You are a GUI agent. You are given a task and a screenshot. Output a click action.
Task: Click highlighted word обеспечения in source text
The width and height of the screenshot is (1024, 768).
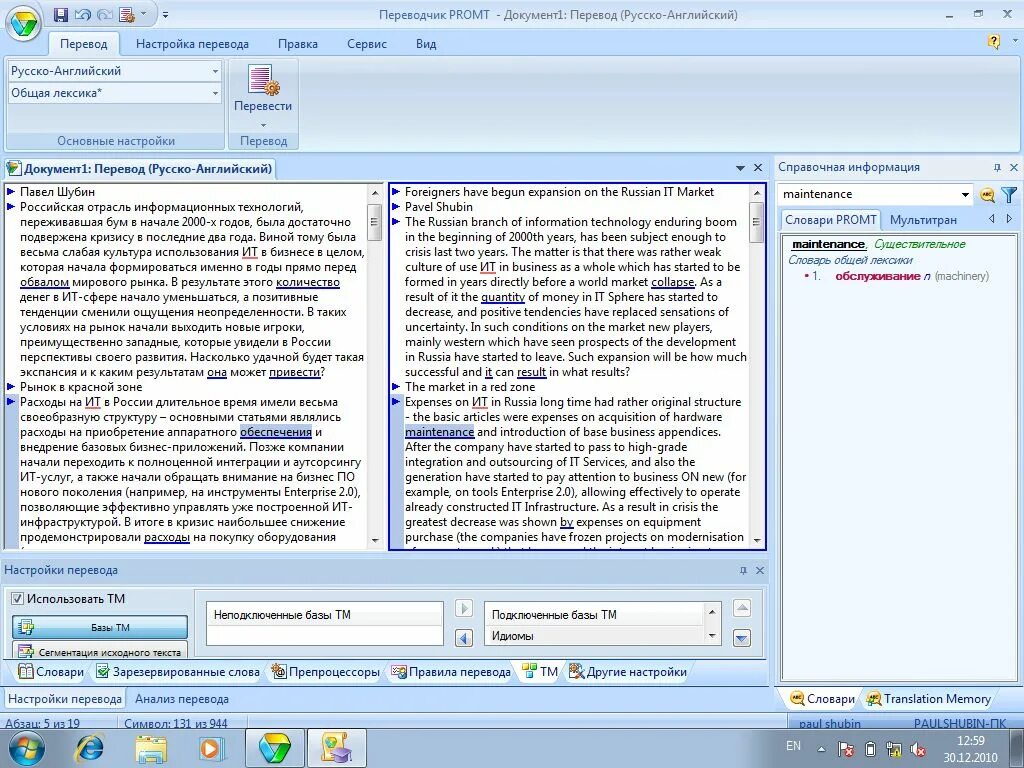276,432
